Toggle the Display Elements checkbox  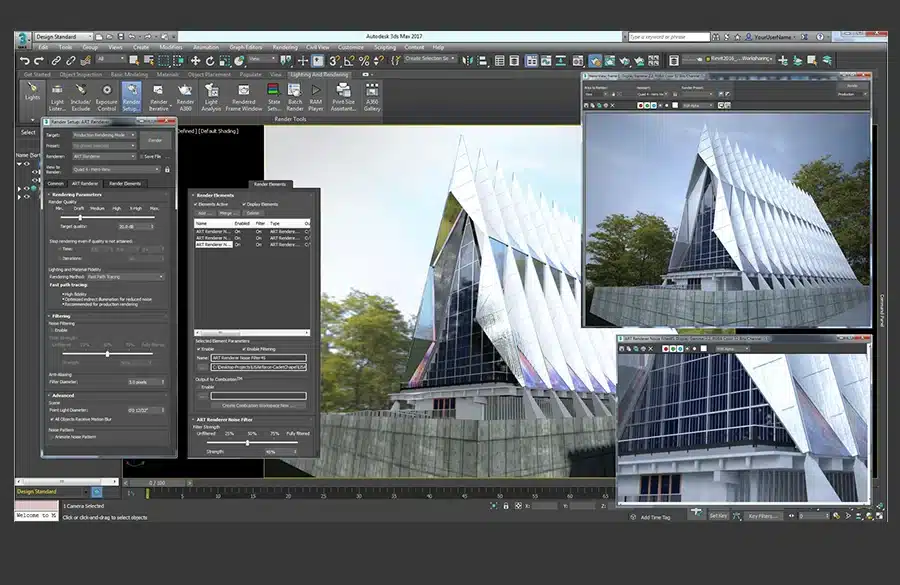(x=245, y=204)
